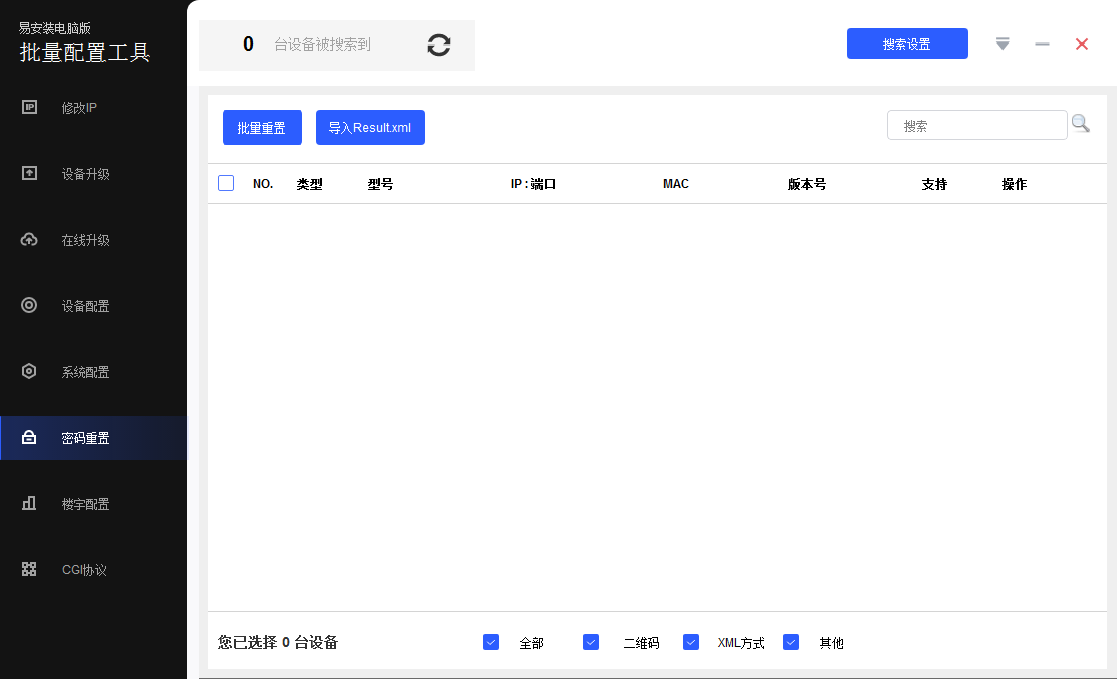Viewport: 1117px width, 679px height.
Task: Switch to the 密码重置 sidebar tab
Action: [86, 438]
